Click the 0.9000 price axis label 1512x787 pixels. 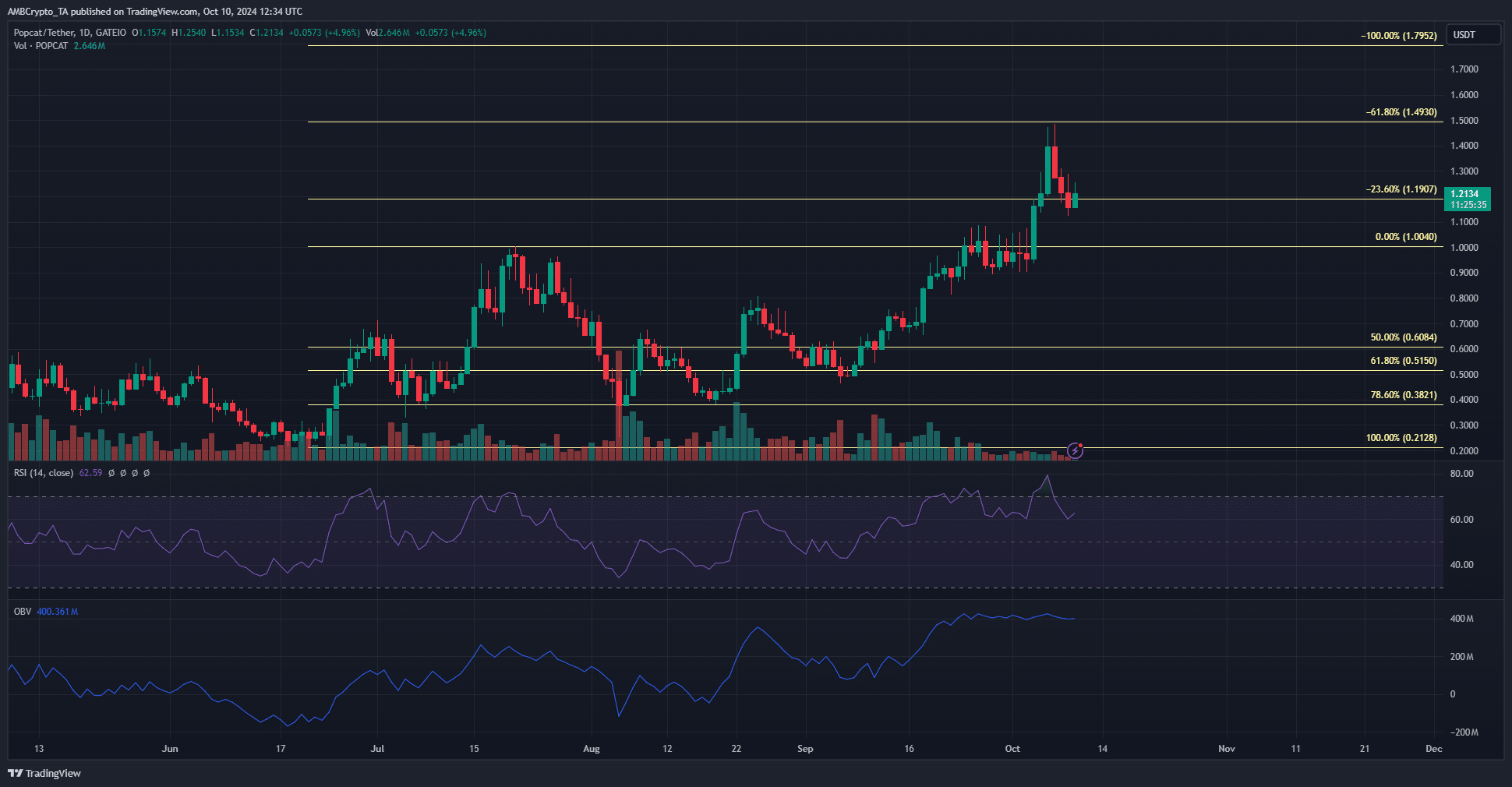[x=1464, y=273]
